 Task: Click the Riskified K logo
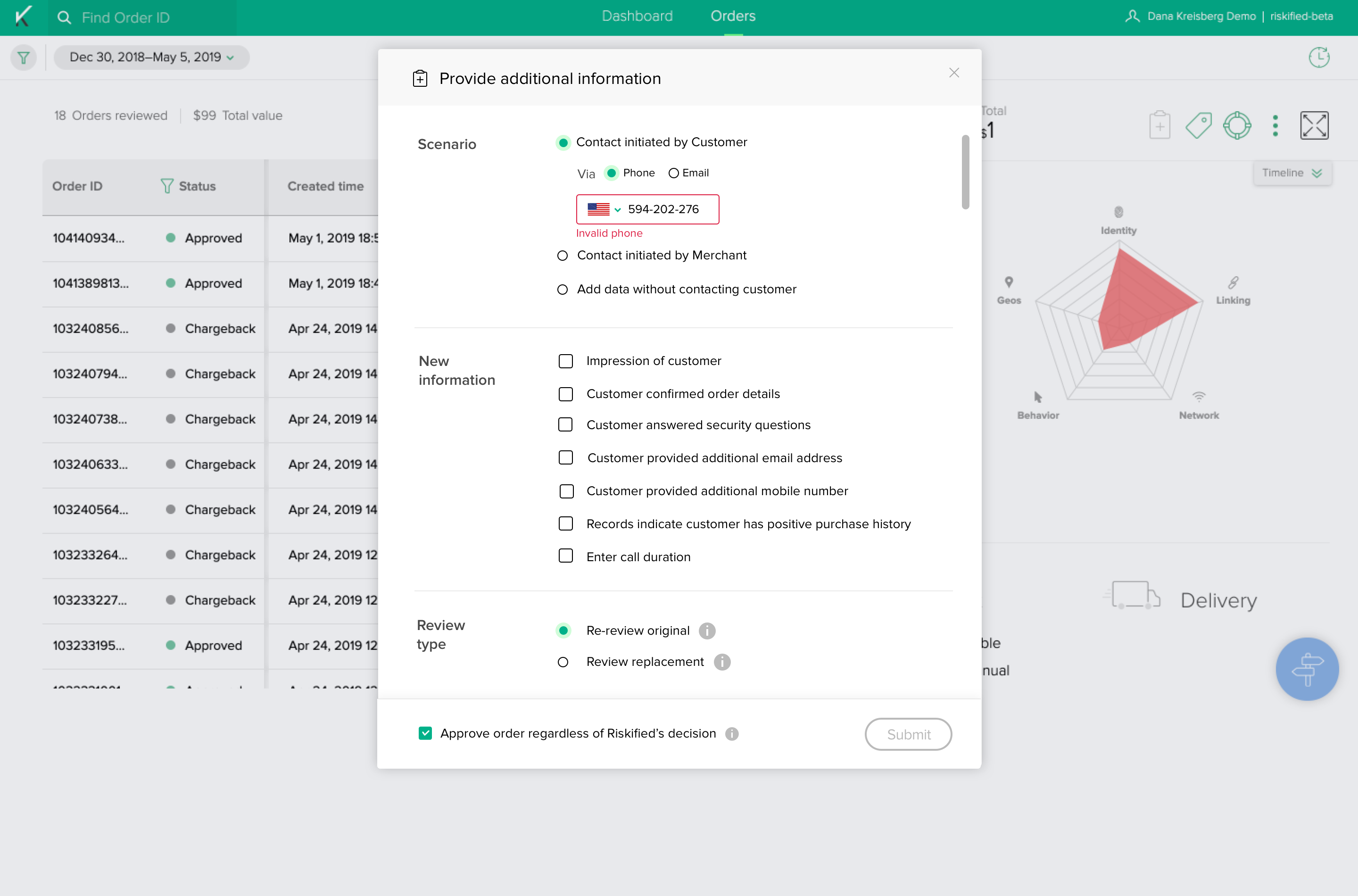pos(23,17)
